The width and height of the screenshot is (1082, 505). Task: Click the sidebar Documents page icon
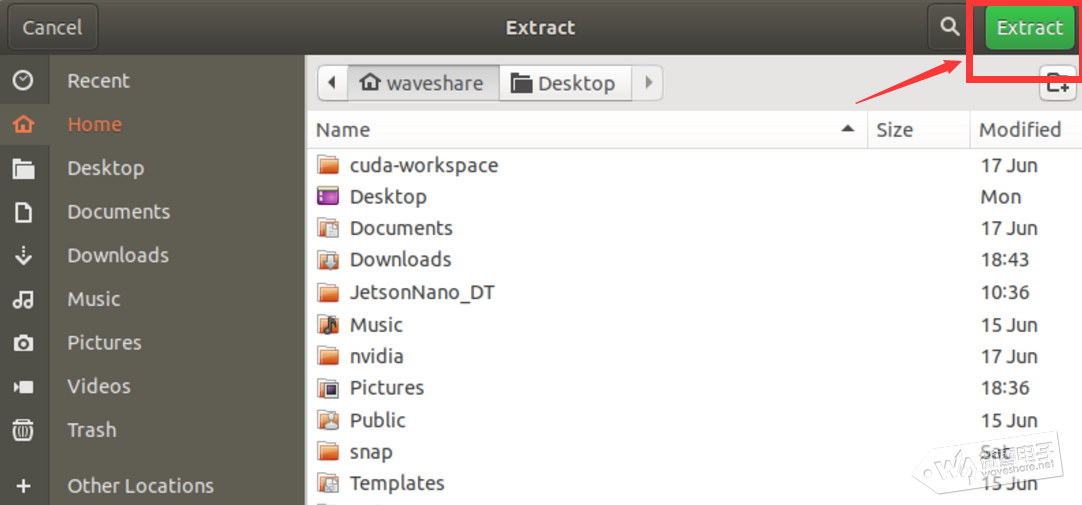pyautogui.click(x=23, y=212)
